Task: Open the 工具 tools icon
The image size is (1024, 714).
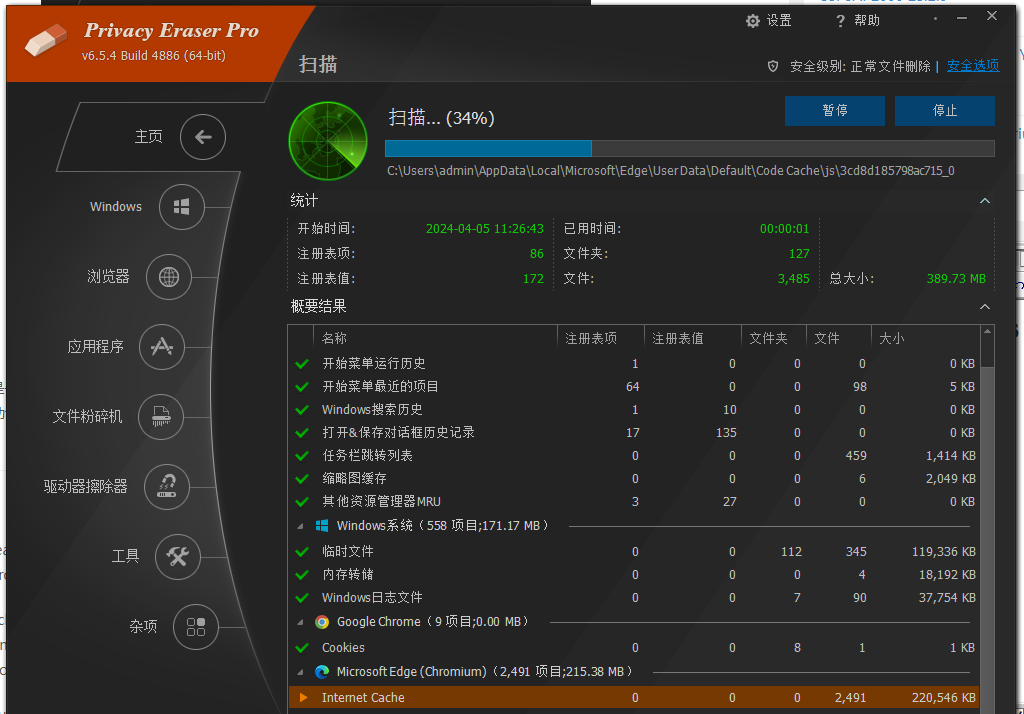Action: click(x=177, y=557)
